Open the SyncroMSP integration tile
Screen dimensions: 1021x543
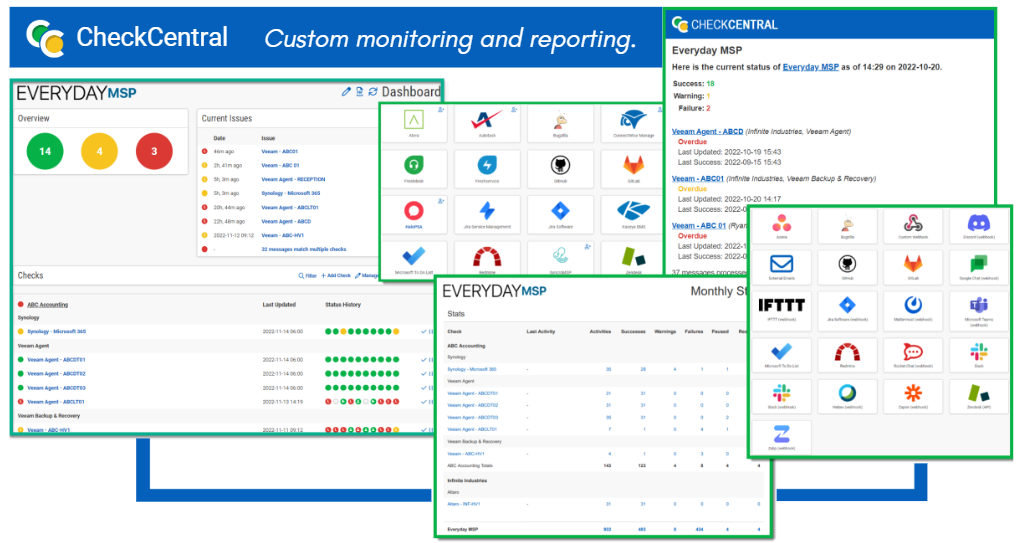pyautogui.click(x=560, y=258)
